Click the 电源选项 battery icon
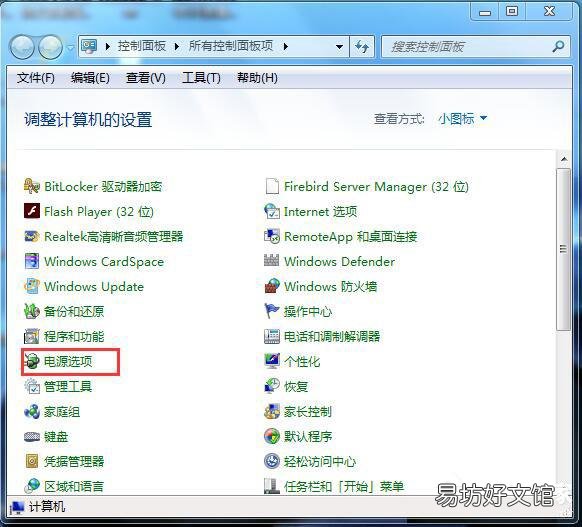Image resolution: width=582 pixels, height=527 pixels. point(32,361)
